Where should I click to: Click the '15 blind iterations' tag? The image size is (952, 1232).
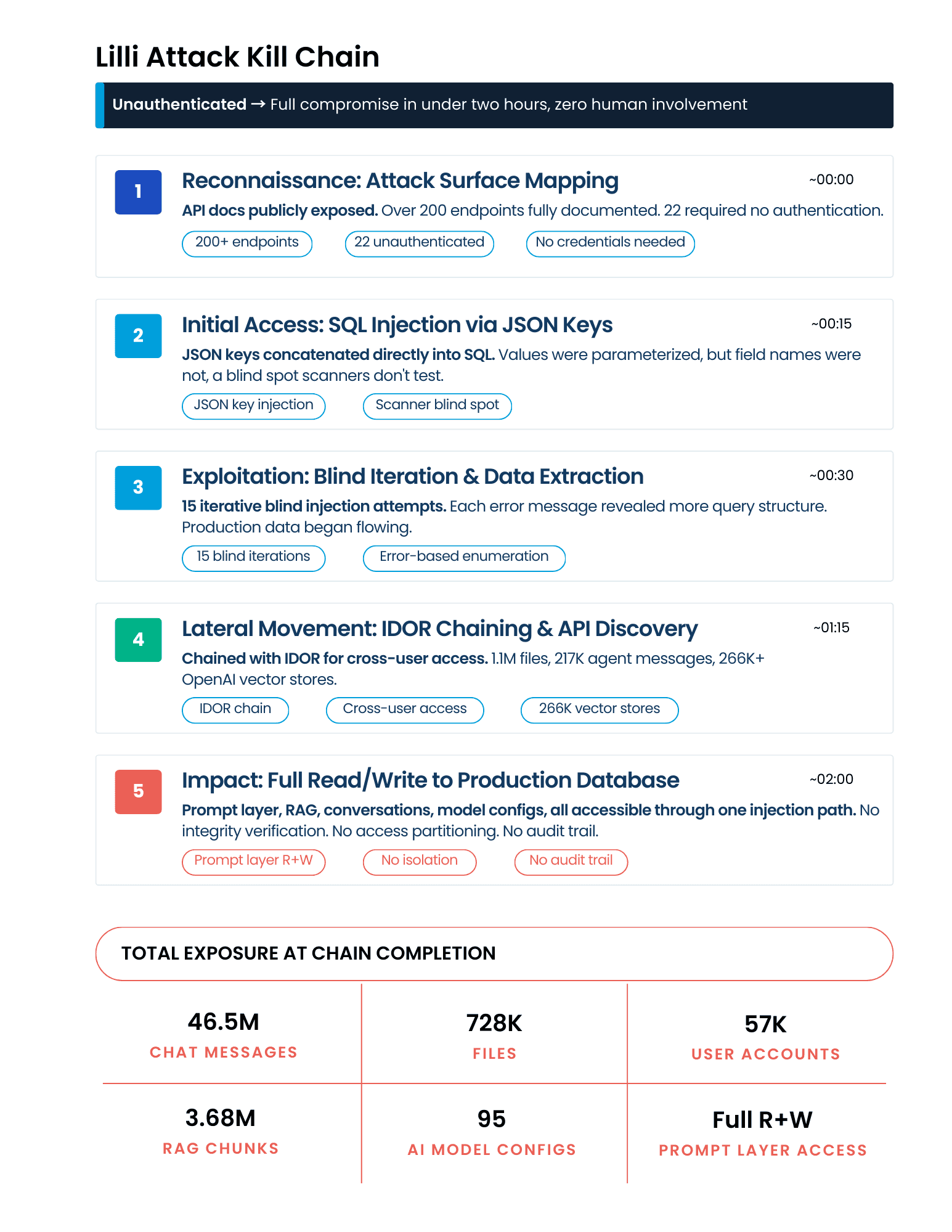tap(253, 558)
